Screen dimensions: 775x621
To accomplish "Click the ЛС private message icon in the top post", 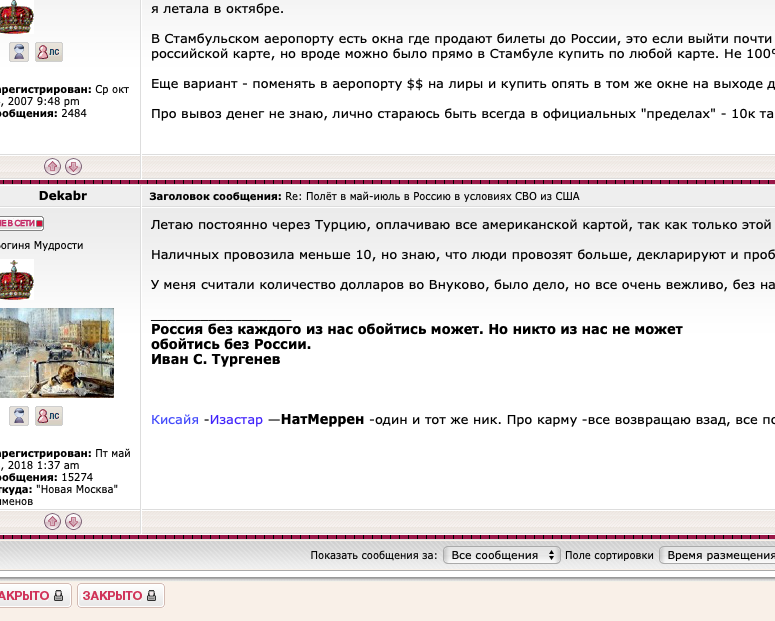I will coord(48,51).
